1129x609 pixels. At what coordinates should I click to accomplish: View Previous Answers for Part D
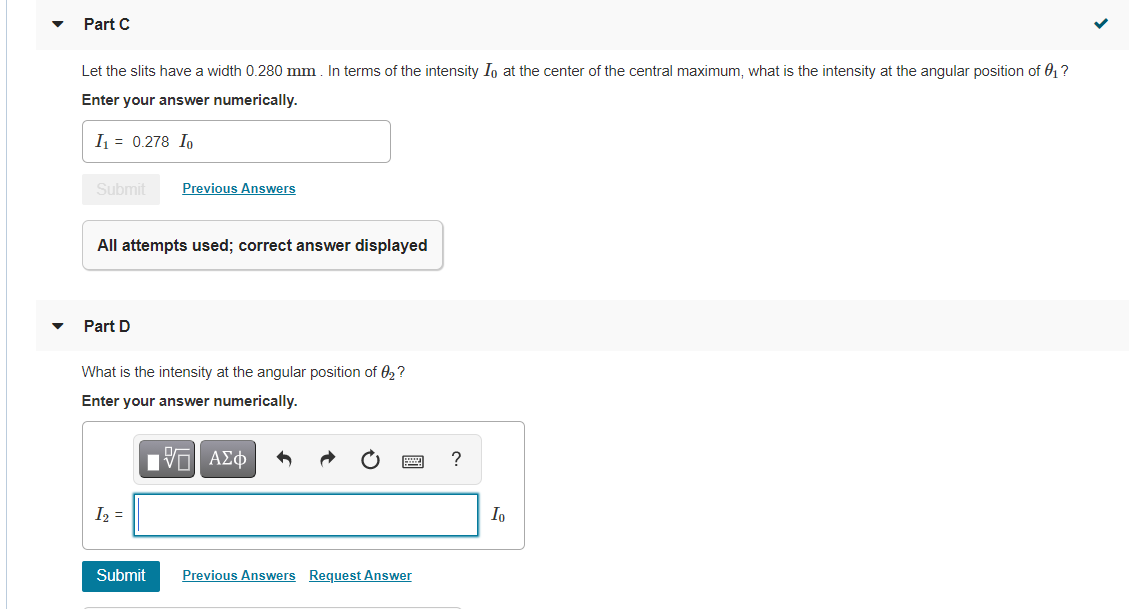[238, 575]
